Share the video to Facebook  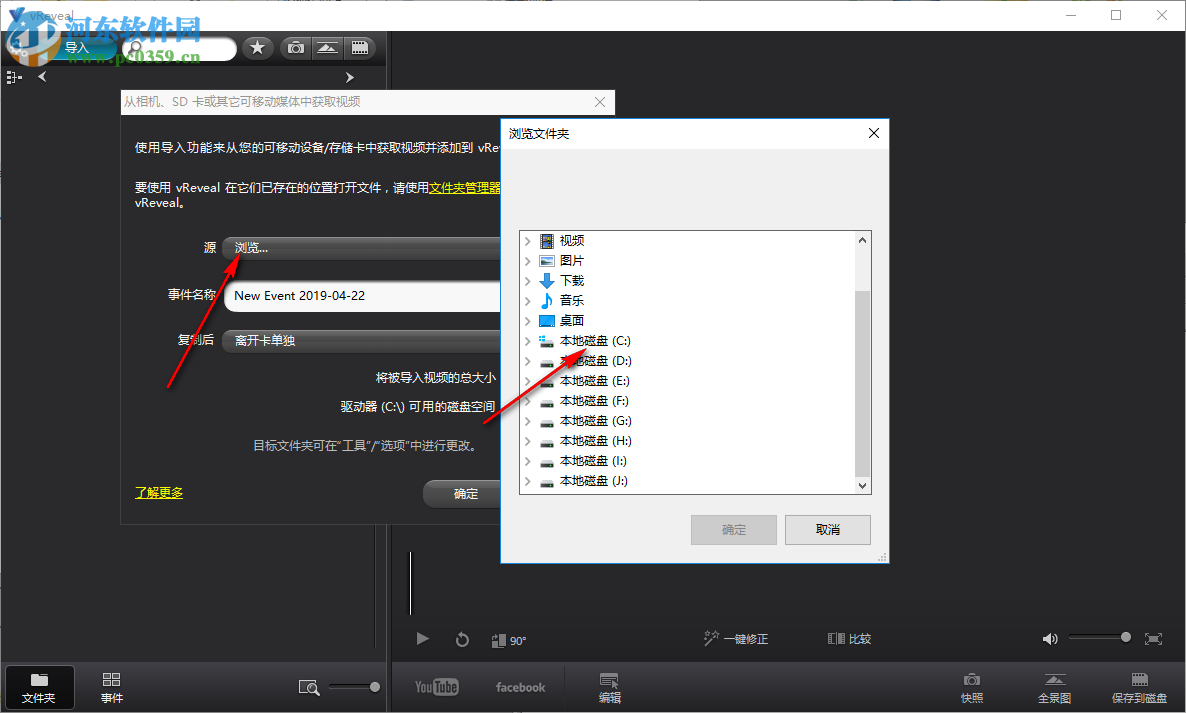click(520, 687)
